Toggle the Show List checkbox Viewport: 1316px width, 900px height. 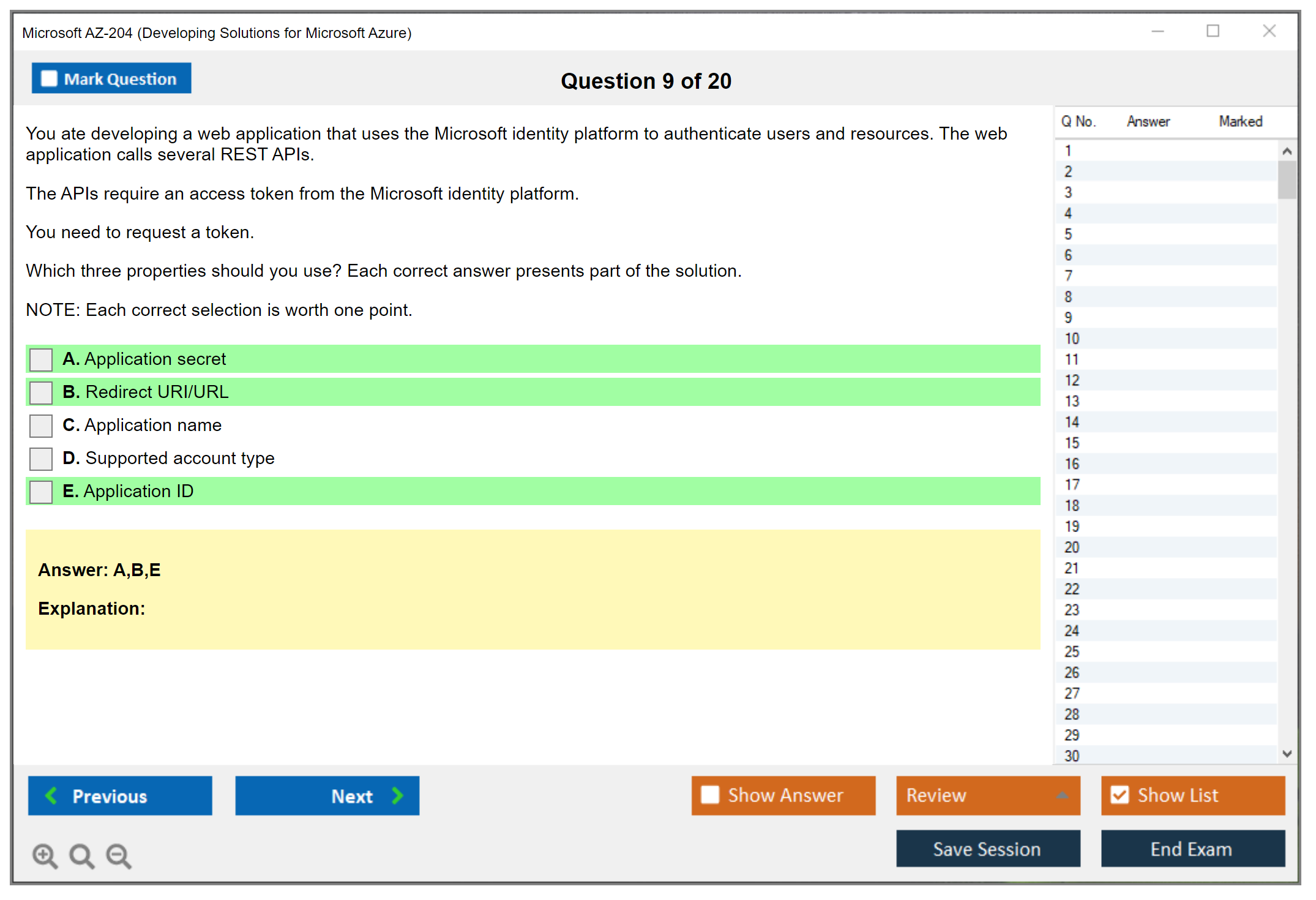tap(1120, 795)
